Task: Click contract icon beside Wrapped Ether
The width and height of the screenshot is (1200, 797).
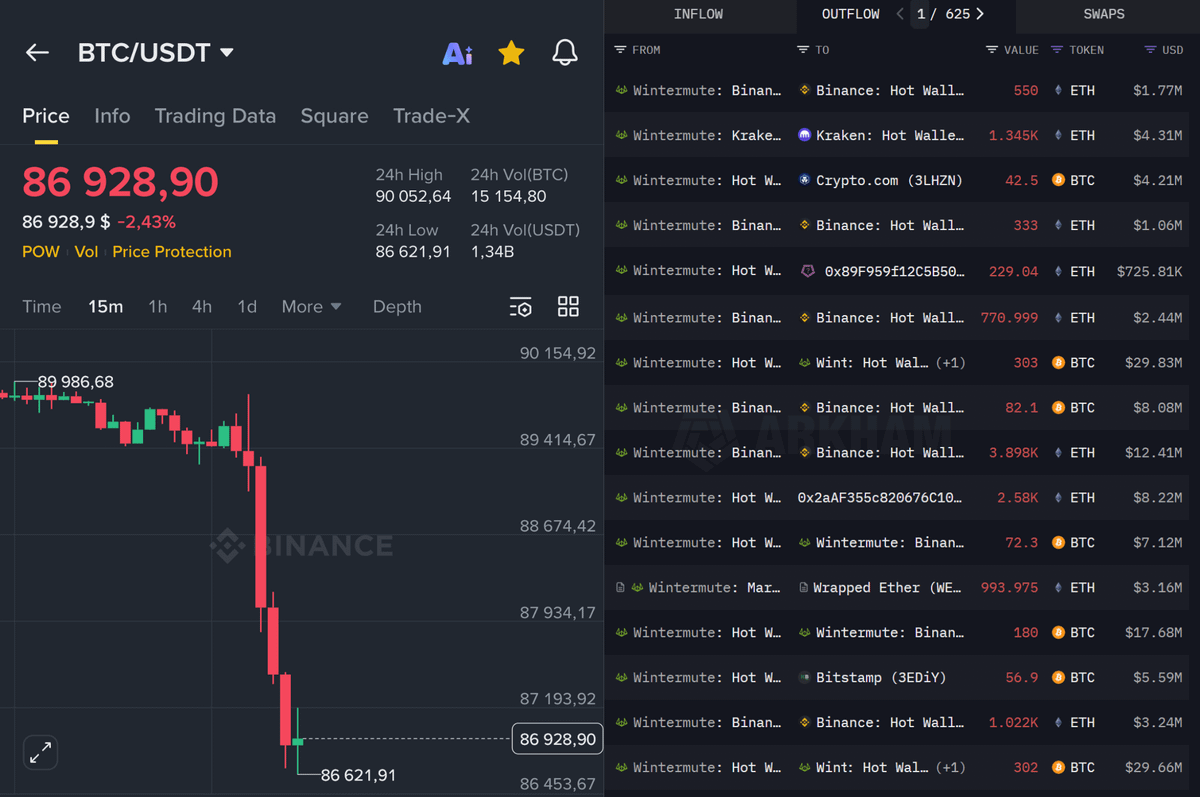Action: tap(804, 588)
